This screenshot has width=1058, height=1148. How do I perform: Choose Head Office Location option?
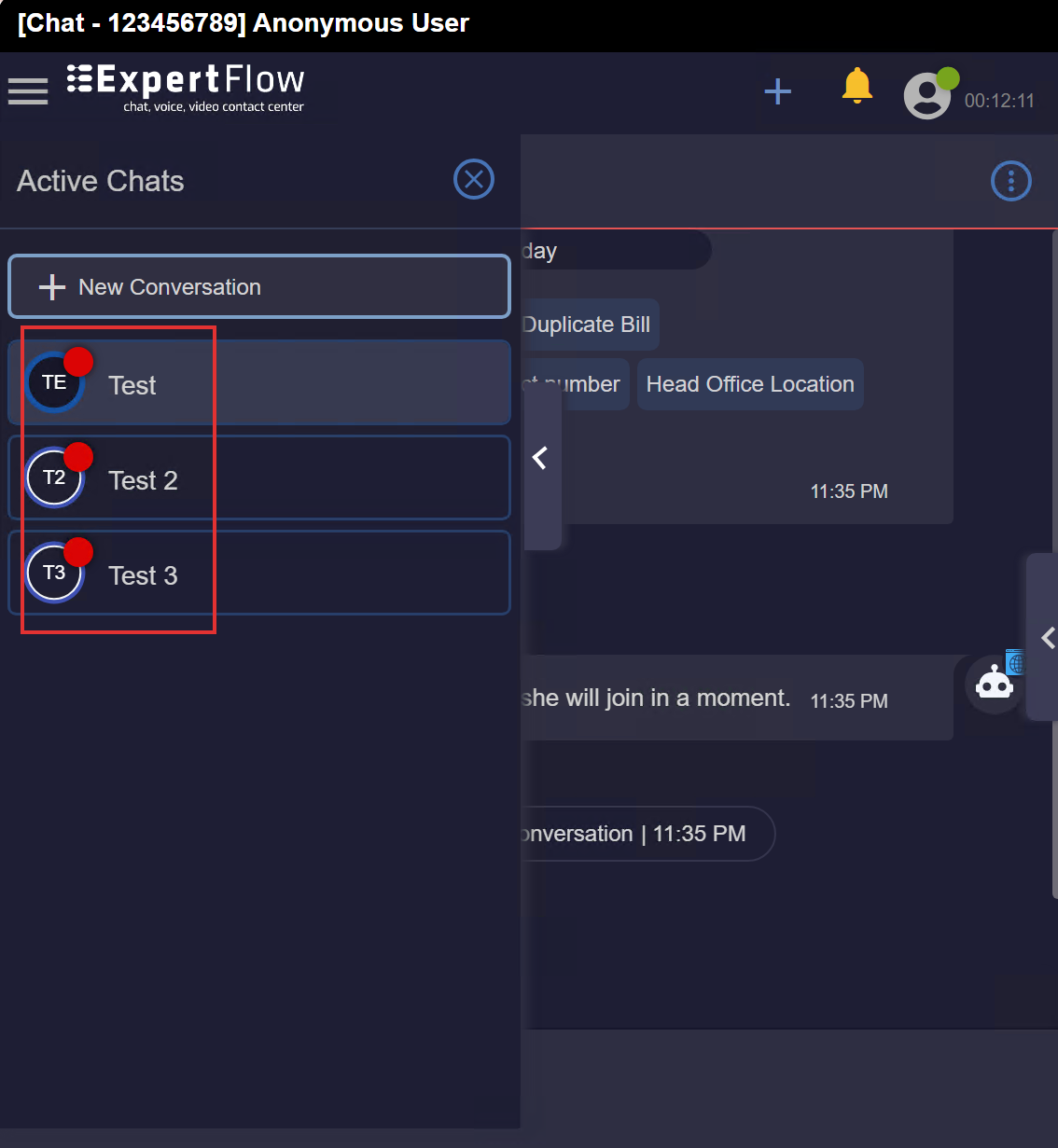tap(750, 384)
